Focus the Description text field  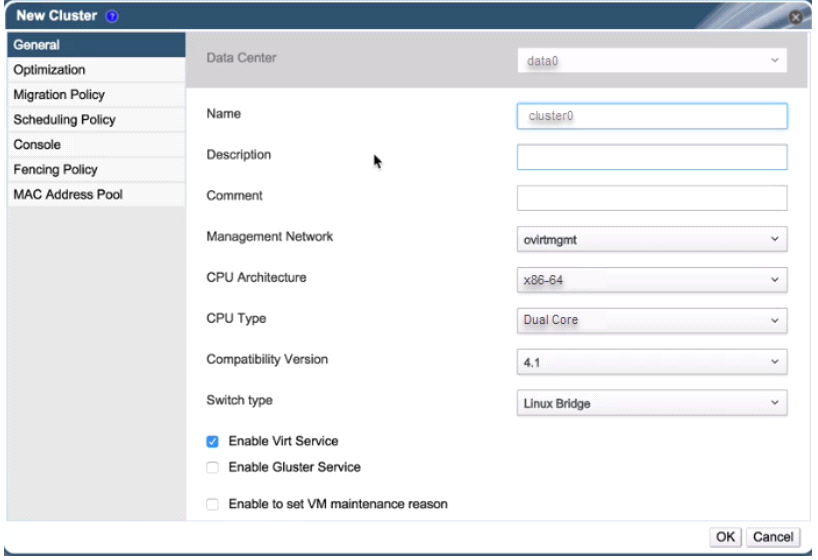[652, 157]
